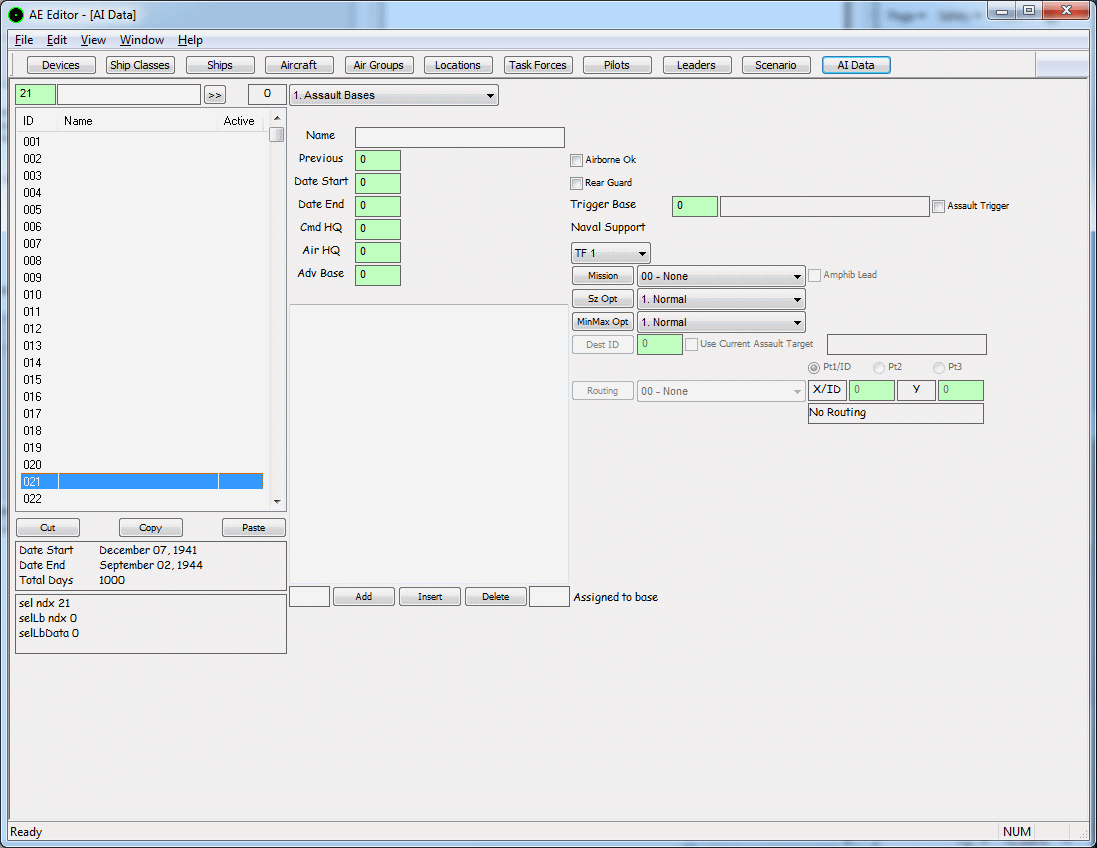Click the Sz Opt button
The height and width of the screenshot is (848, 1097).
click(x=603, y=299)
